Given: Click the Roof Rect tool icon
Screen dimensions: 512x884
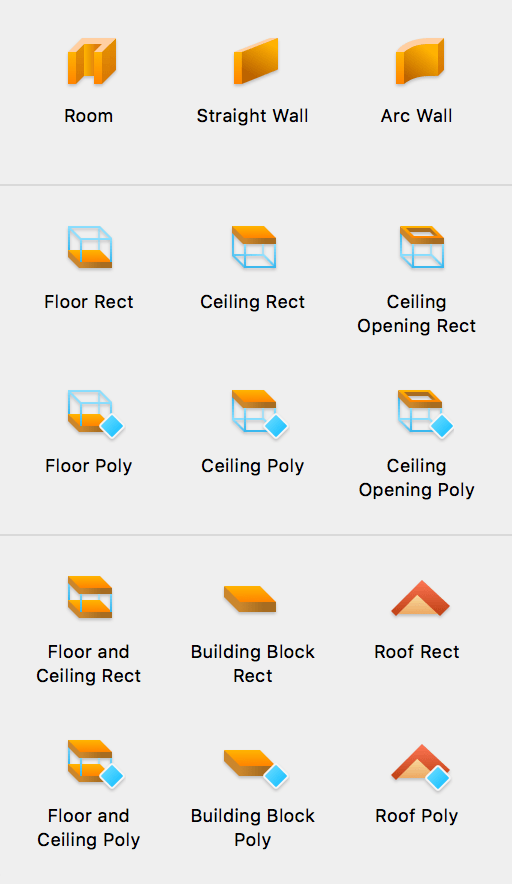Looking at the screenshot, I should pos(421,598).
